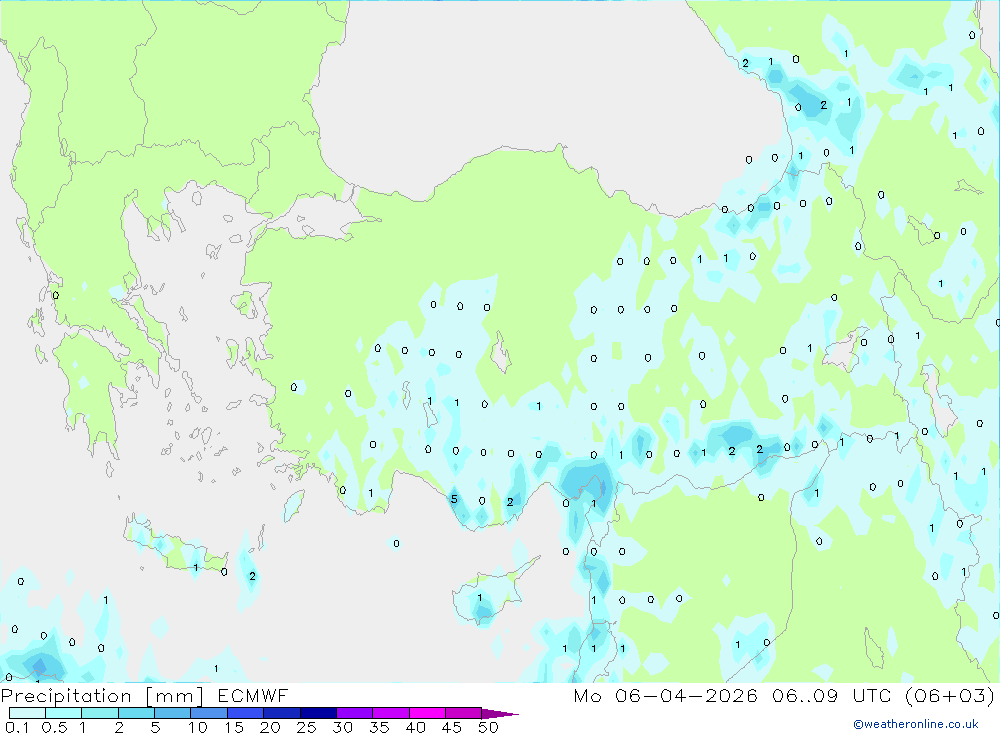The height and width of the screenshot is (733, 1000).
Task: Pick the 15–20 mm legend swatch
Action: point(245,713)
